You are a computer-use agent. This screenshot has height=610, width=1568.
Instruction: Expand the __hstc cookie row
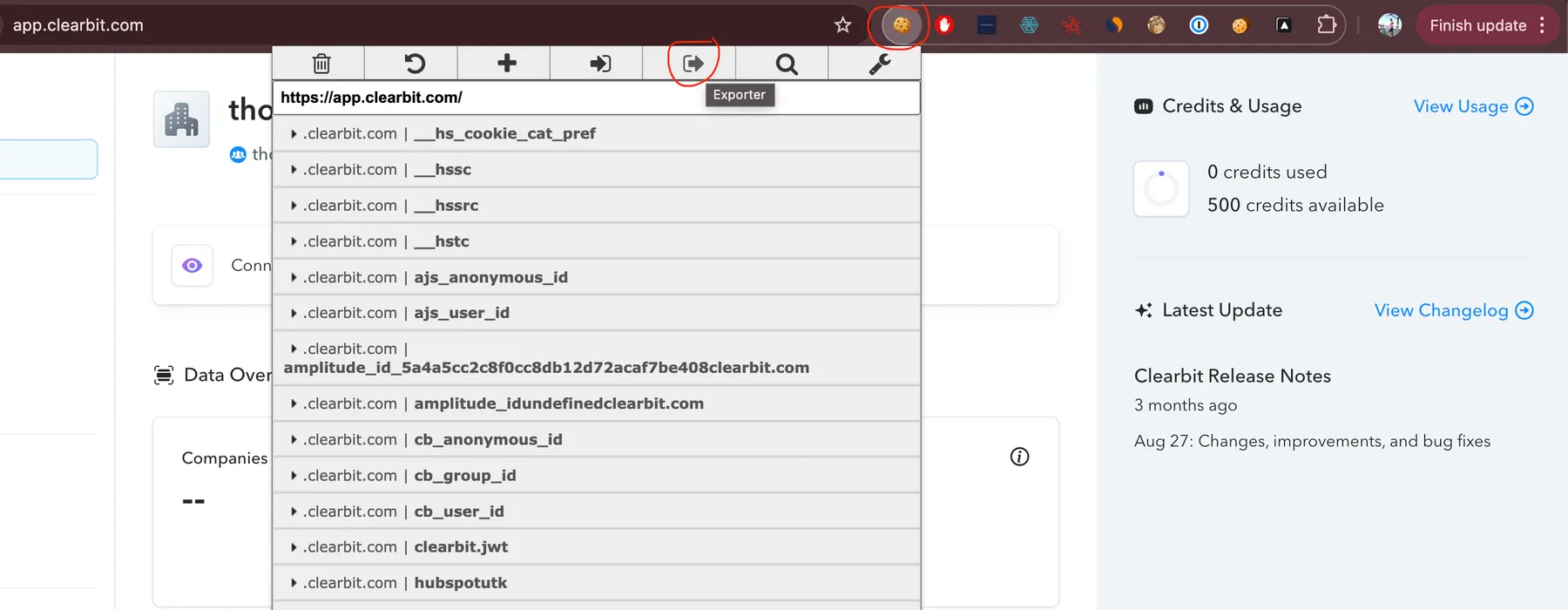[597, 241]
